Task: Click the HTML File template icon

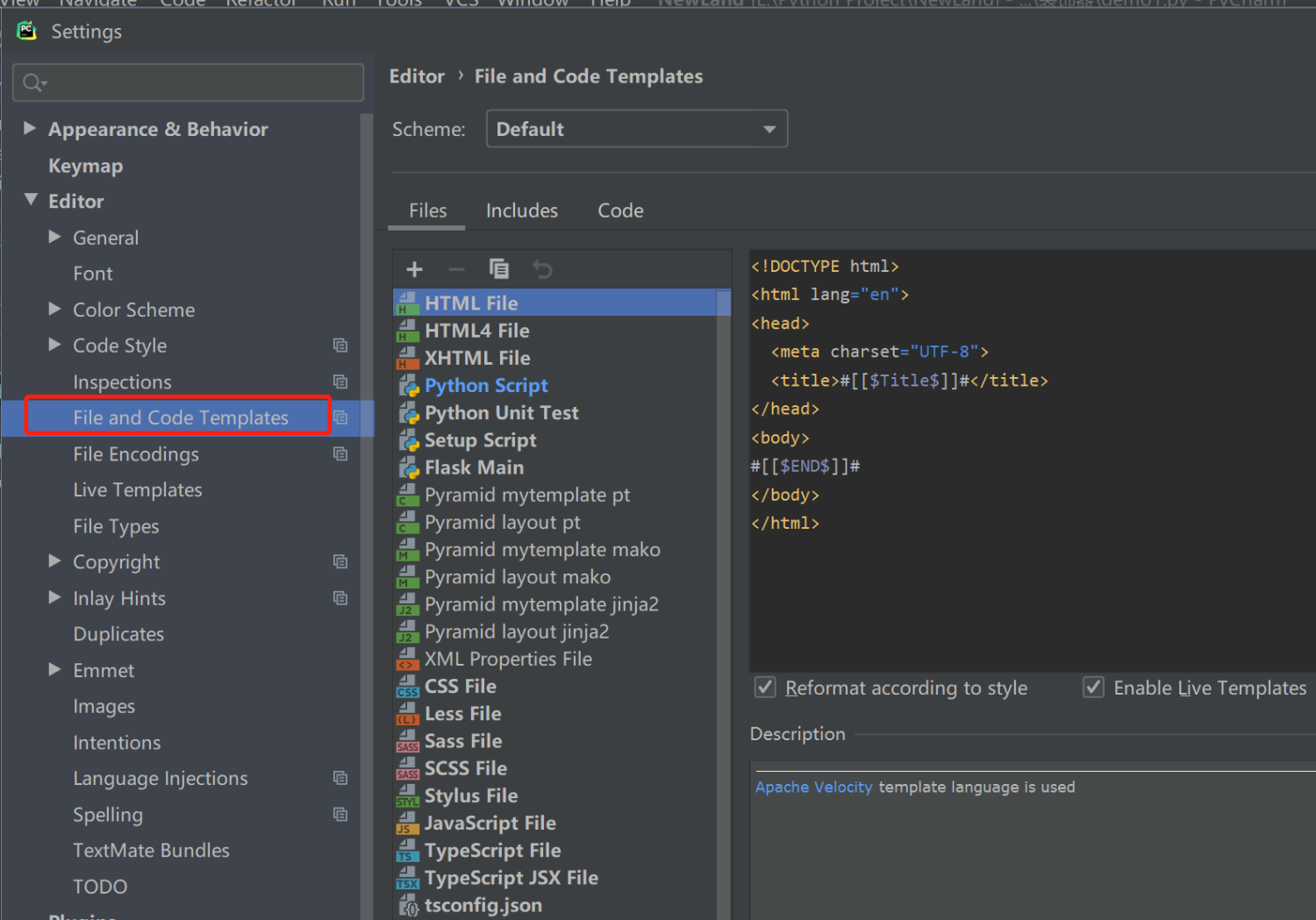Action: pyautogui.click(x=408, y=303)
